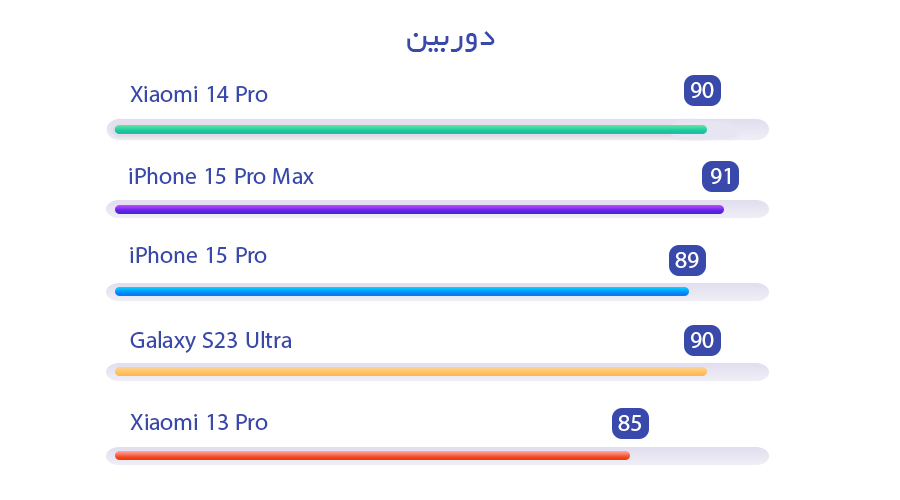
Task: Click the gray unfilled end of iPhone 15 Pro's track
Action: coord(728,292)
